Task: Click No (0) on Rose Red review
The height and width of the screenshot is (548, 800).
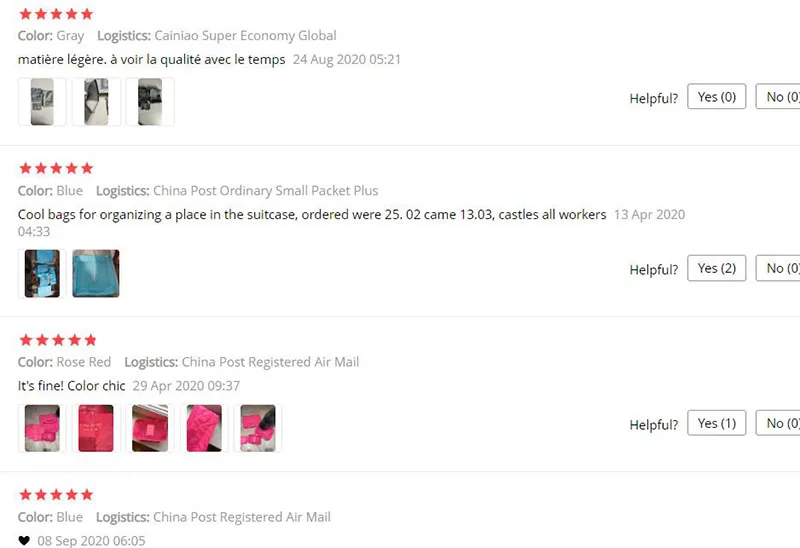Action: click(779, 423)
